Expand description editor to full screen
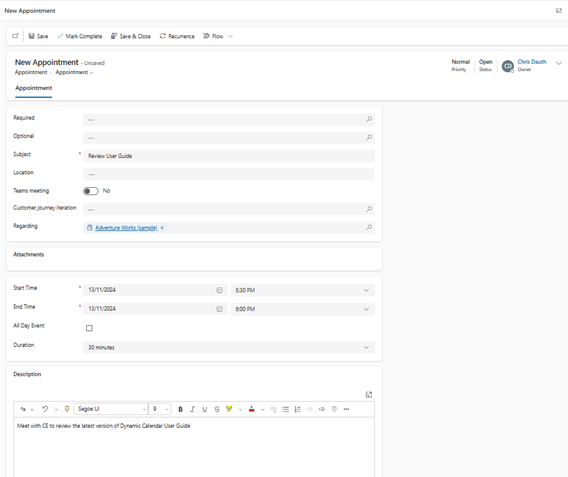This screenshot has height=477, width=568. (x=369, y=394)
